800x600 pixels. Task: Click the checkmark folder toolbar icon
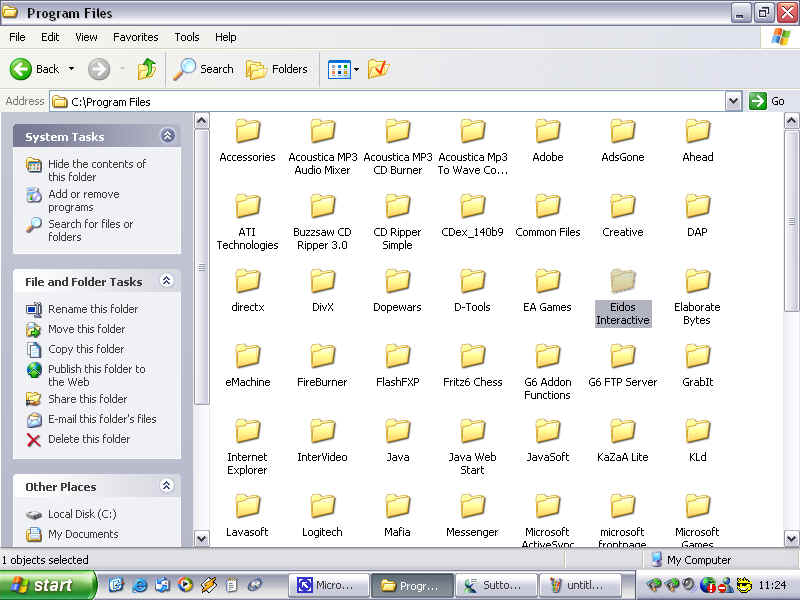(x=379, y=69)
